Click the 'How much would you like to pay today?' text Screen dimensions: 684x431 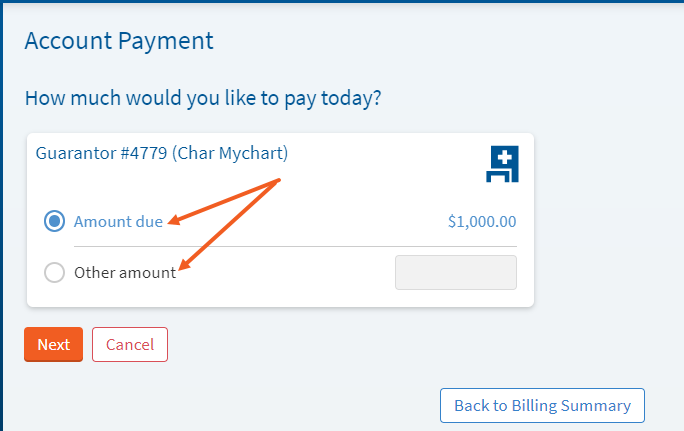[x=204, y=99]
